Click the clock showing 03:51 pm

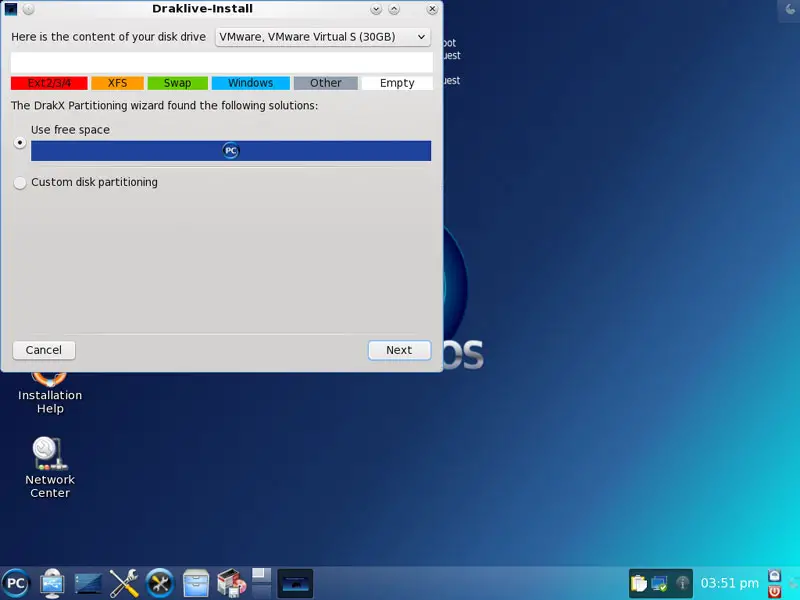tap(729, 583)
